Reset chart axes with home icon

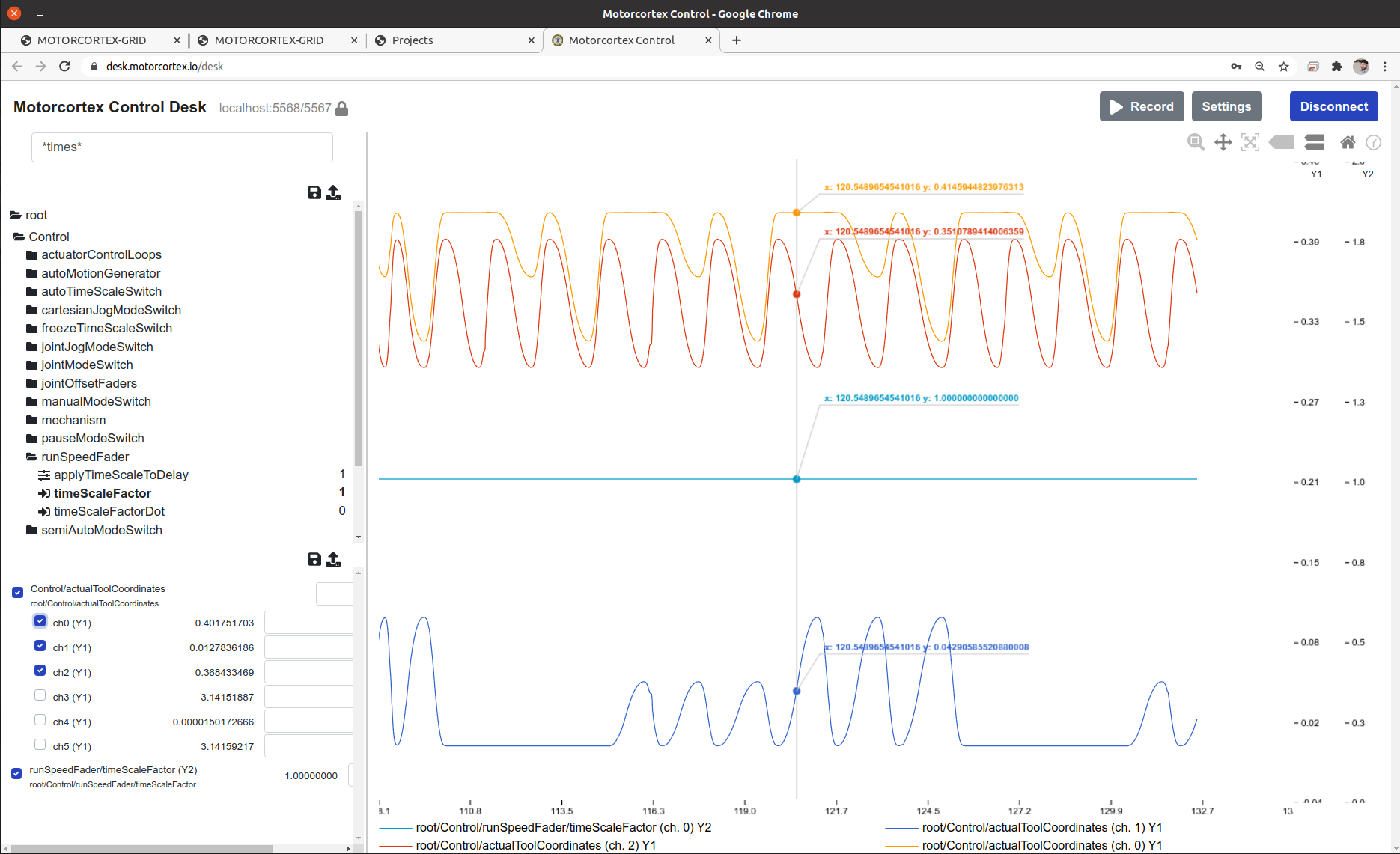click(x=1348, y=142)
